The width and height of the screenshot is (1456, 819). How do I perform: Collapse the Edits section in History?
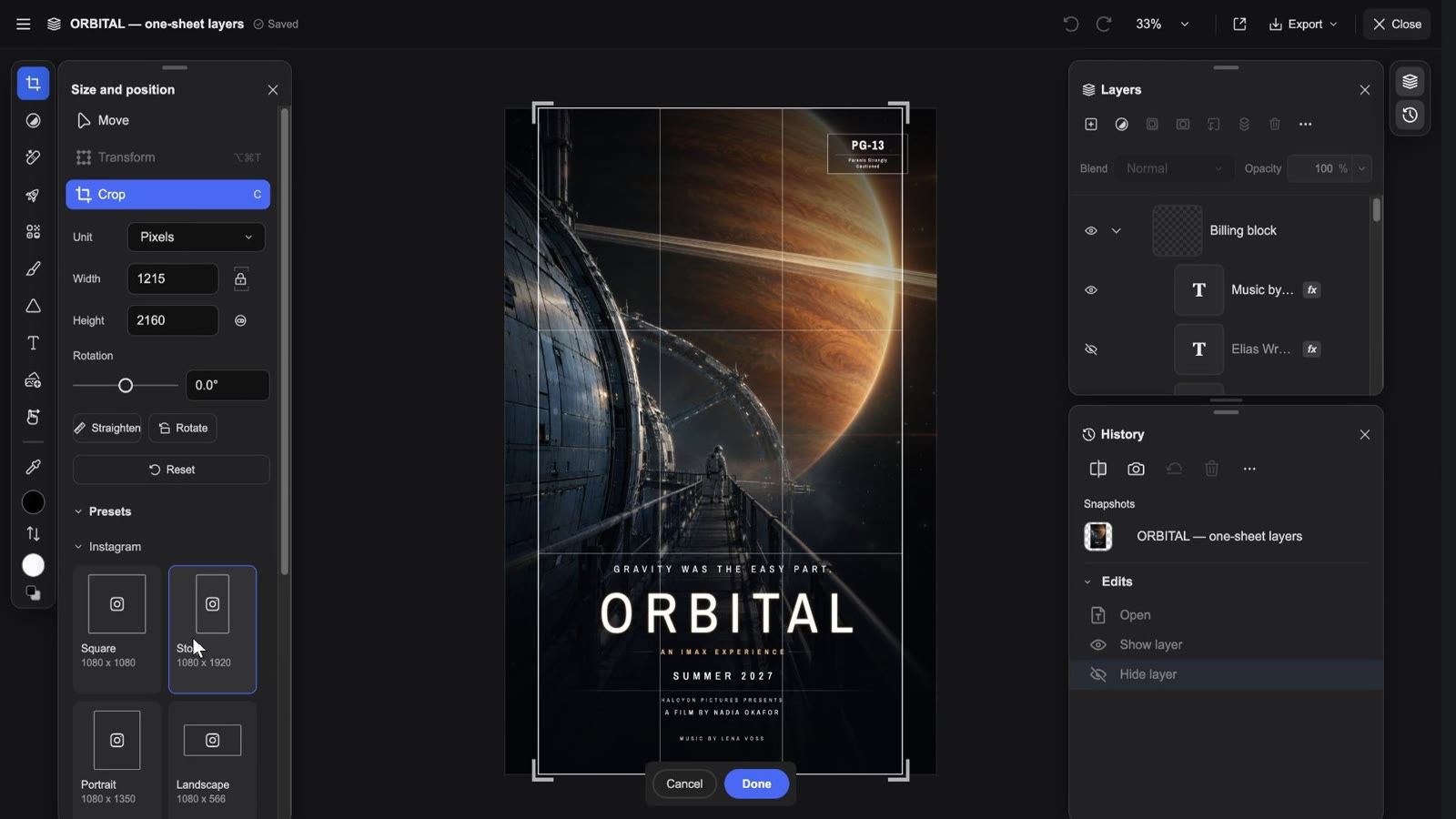[x=1087, y=581]
